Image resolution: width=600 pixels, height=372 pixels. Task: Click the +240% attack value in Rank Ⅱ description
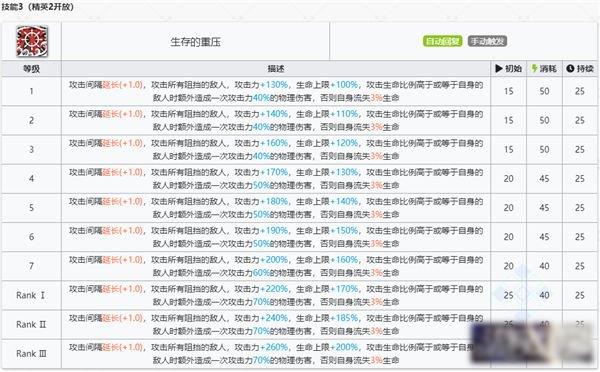(274, 318)
